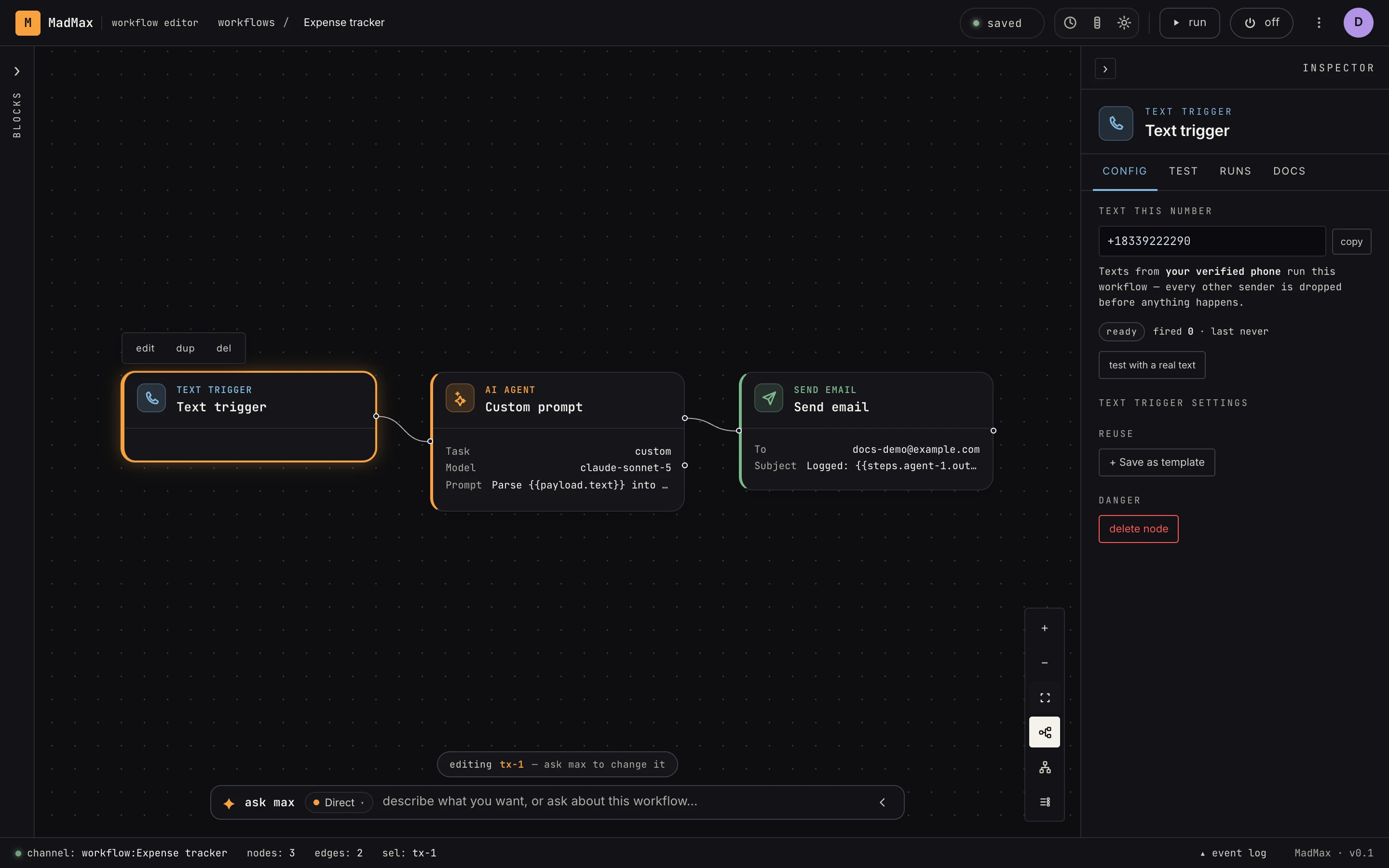
Task: Zoom in canvas with plus control
Action: 1045,628
